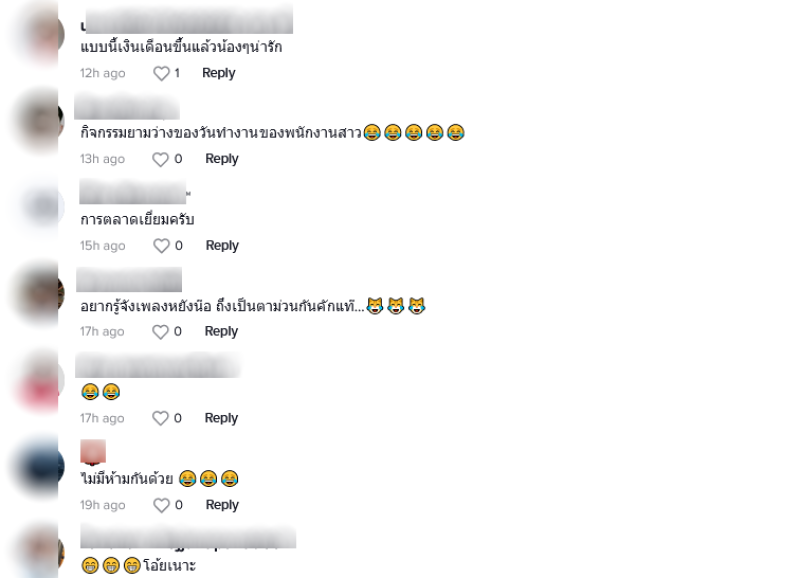
Task: Open avatar of the 13h ago commenter
Action: [40, 121]
